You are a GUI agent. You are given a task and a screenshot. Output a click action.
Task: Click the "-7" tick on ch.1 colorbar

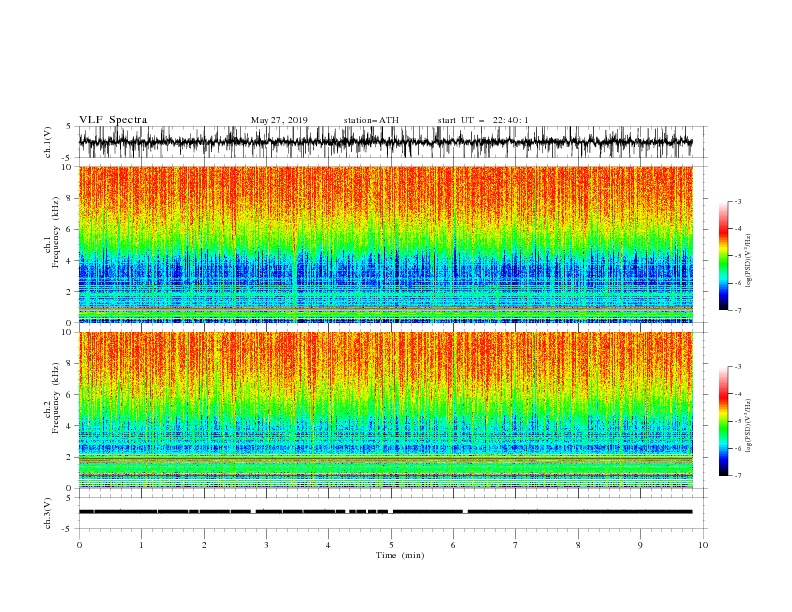737,310
